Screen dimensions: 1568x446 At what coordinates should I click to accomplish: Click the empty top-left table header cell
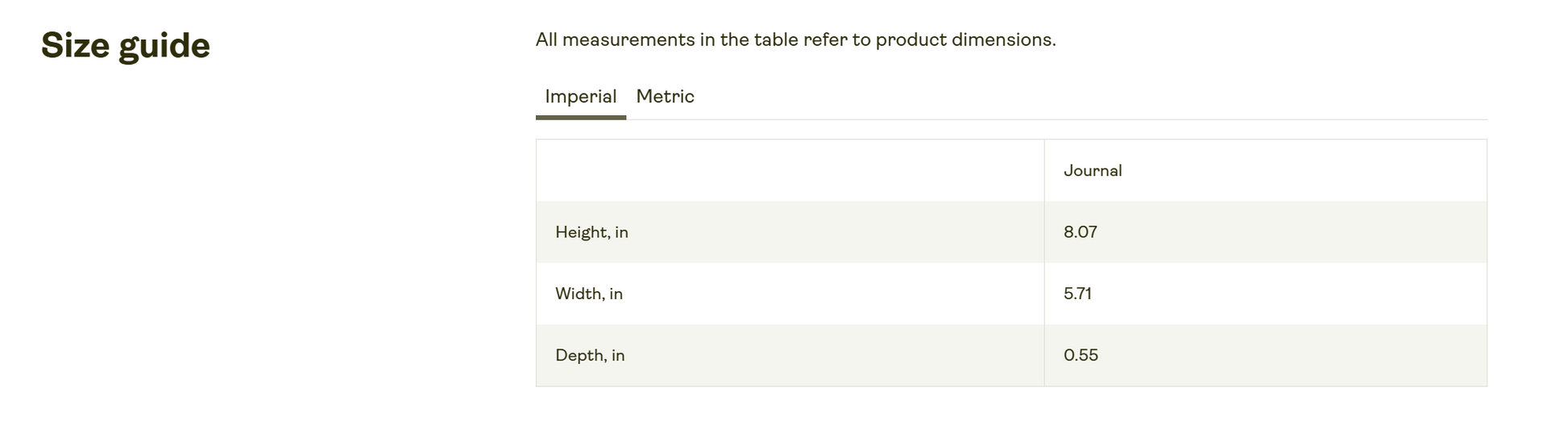click(790, 170)
